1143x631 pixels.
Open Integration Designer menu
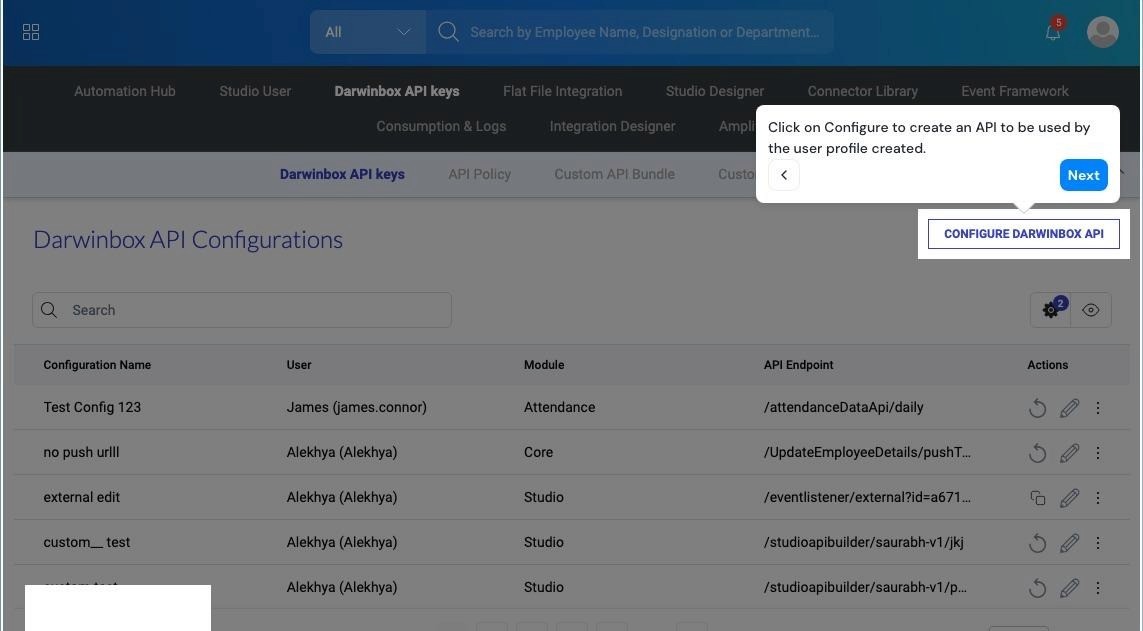[612, 126]
